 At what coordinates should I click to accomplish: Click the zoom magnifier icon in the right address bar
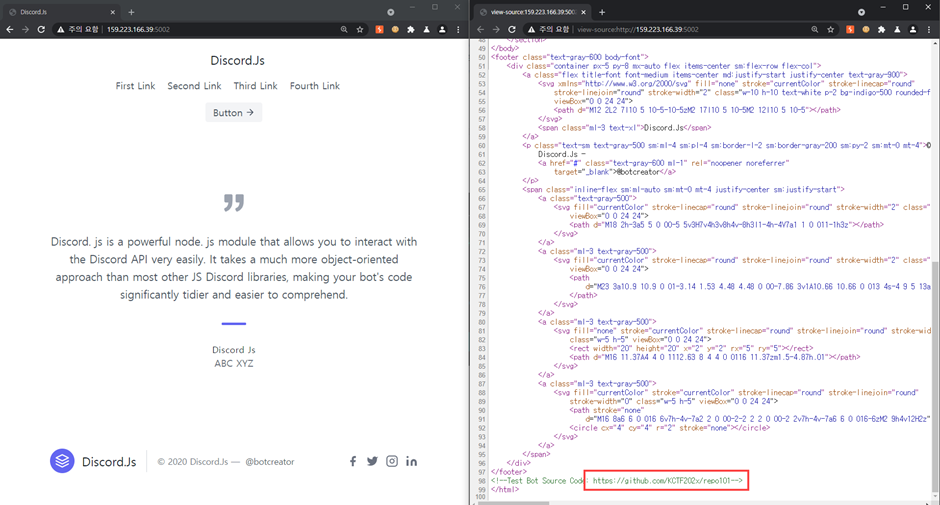(815, 29)
